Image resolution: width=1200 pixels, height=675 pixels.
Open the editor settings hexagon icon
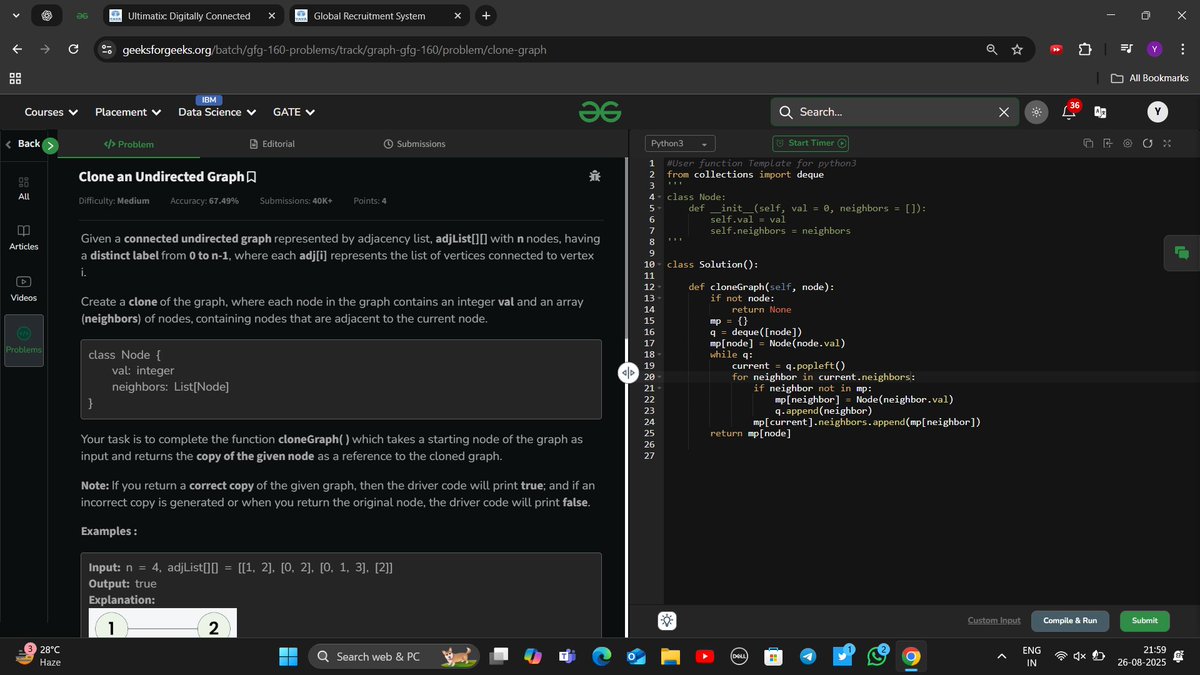pyautogui.click(x=1128, y=144)
